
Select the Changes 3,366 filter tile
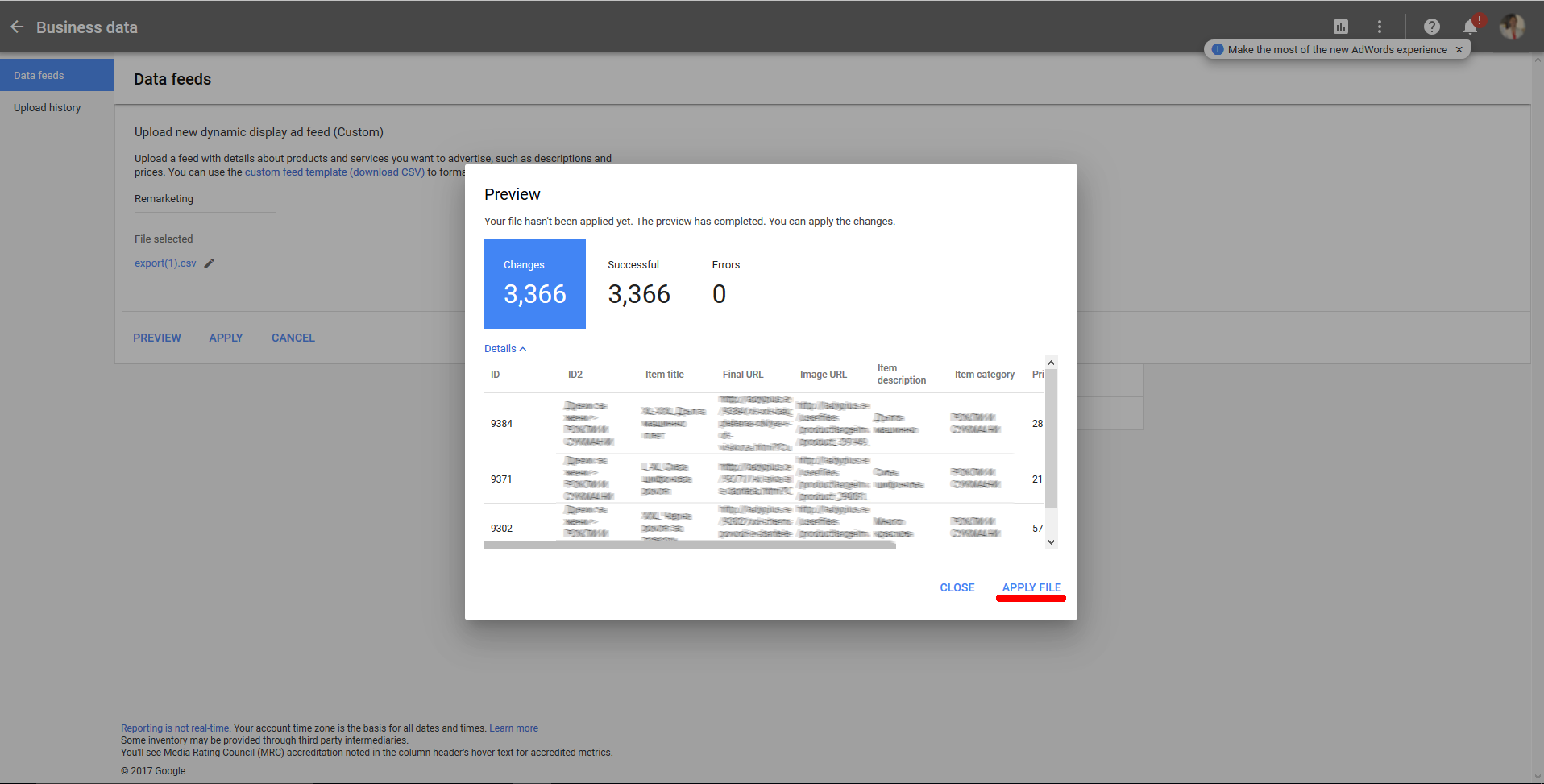point(534,284)
